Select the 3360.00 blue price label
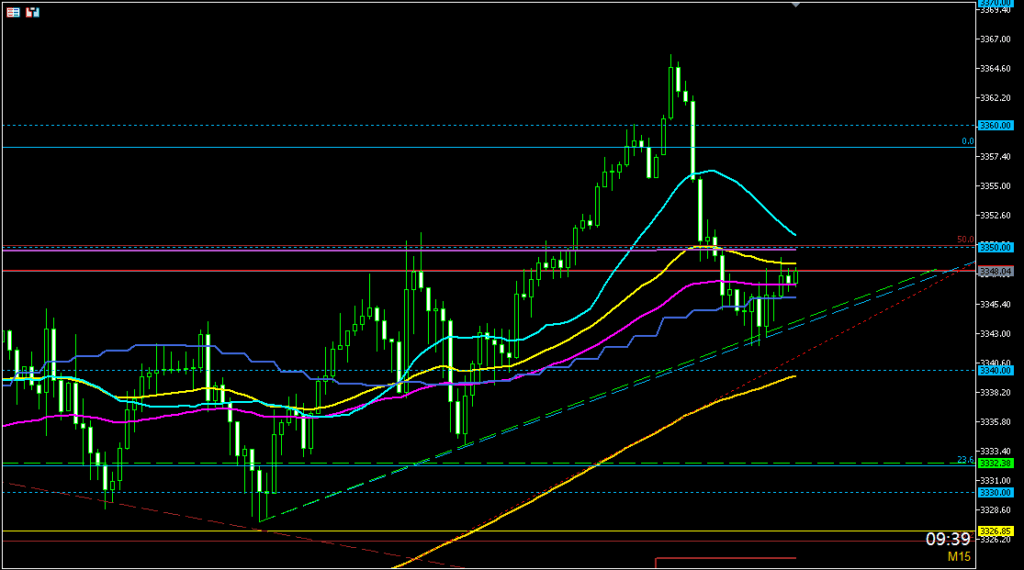This screenshot has height=570, width=1024. pyautogui.click(x=995, y=125)
